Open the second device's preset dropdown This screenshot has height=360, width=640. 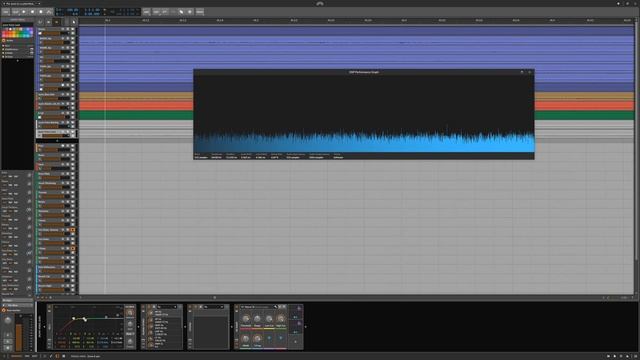(x=168, y=307)
